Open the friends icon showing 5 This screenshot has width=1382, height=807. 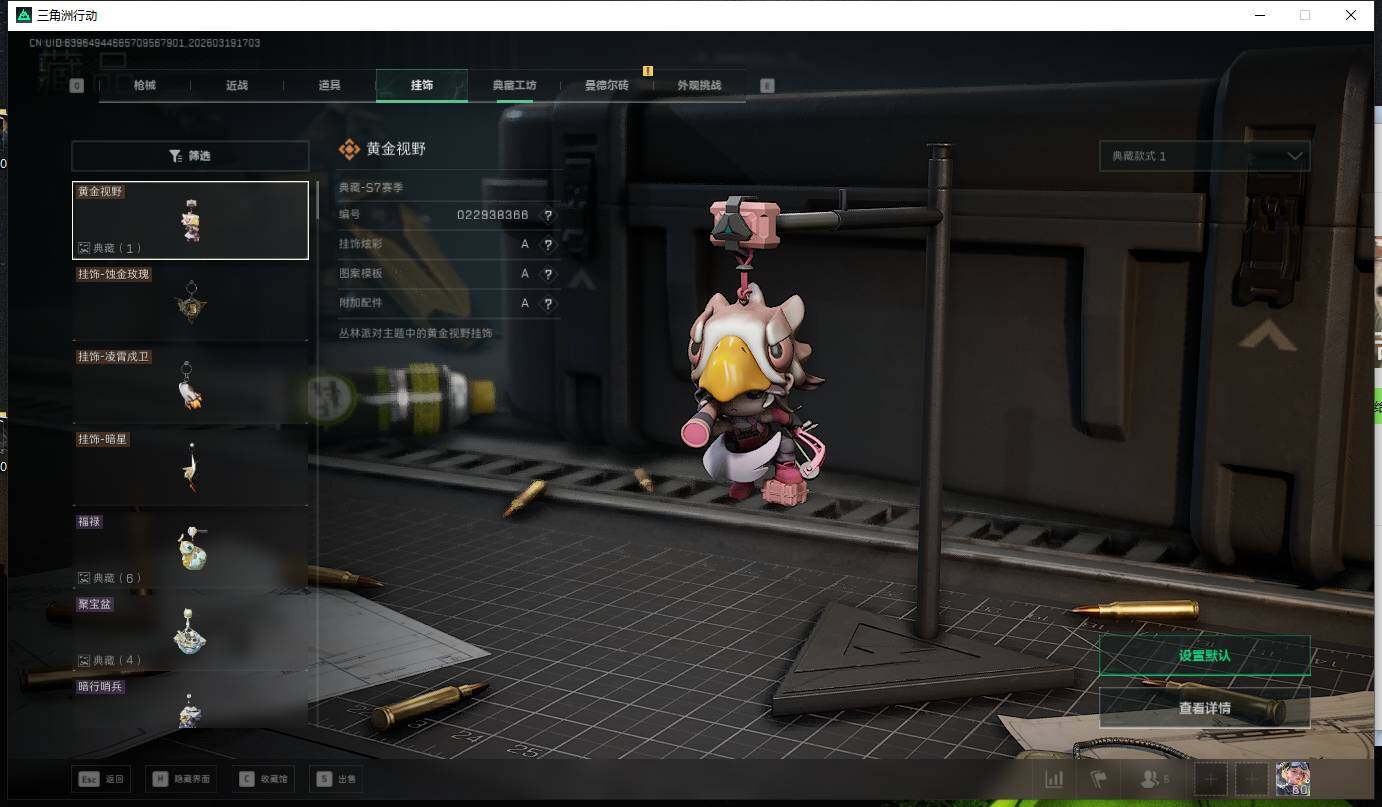(1154, 779)
